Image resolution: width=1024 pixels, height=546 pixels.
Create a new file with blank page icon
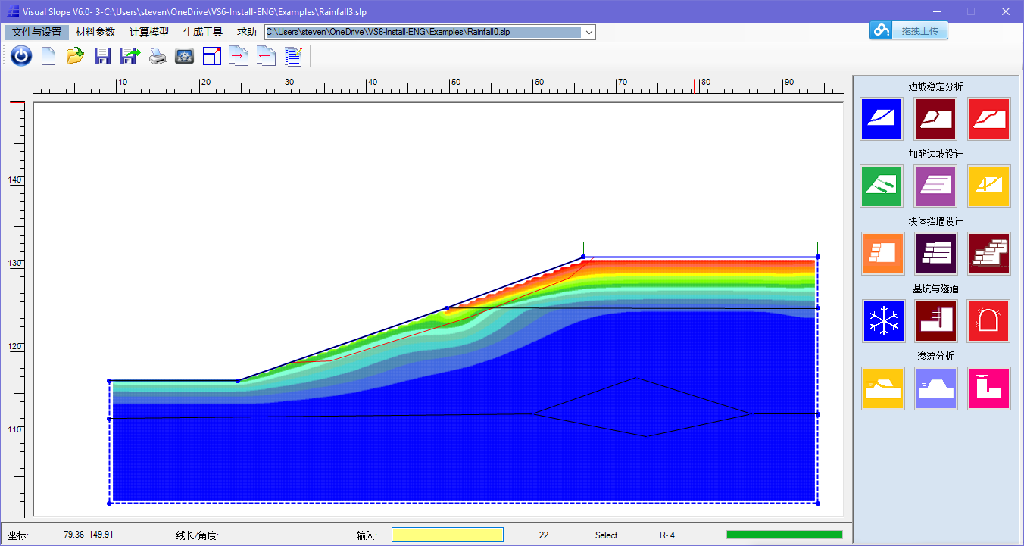tap(48, 56)
